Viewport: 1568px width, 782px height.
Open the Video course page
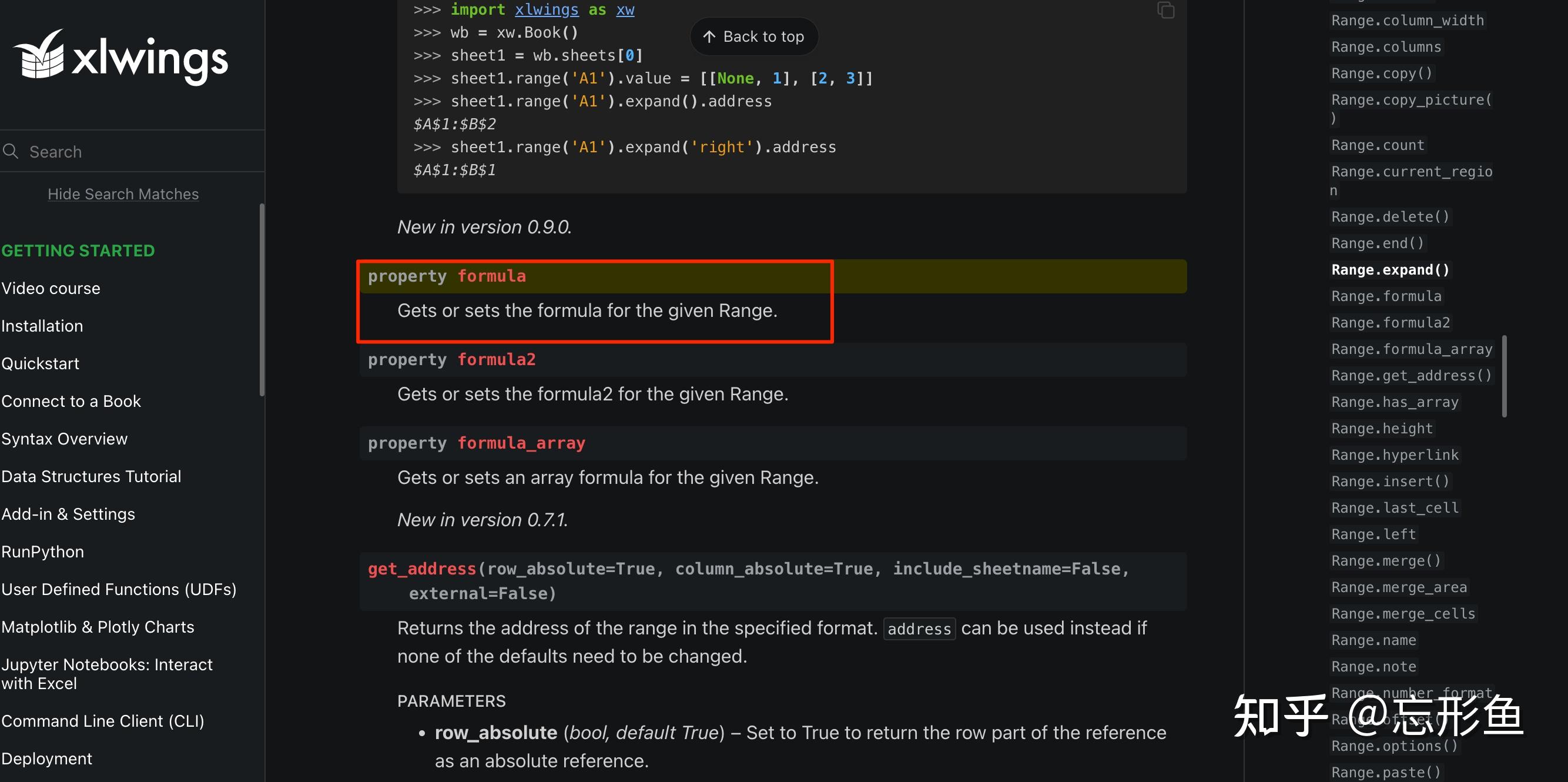(51, 288)
